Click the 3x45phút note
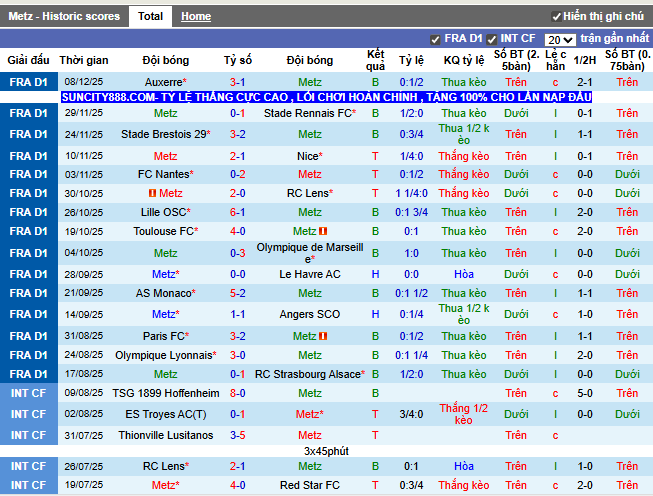The height and width of the screenshot is (496, 653). (326, 451)
